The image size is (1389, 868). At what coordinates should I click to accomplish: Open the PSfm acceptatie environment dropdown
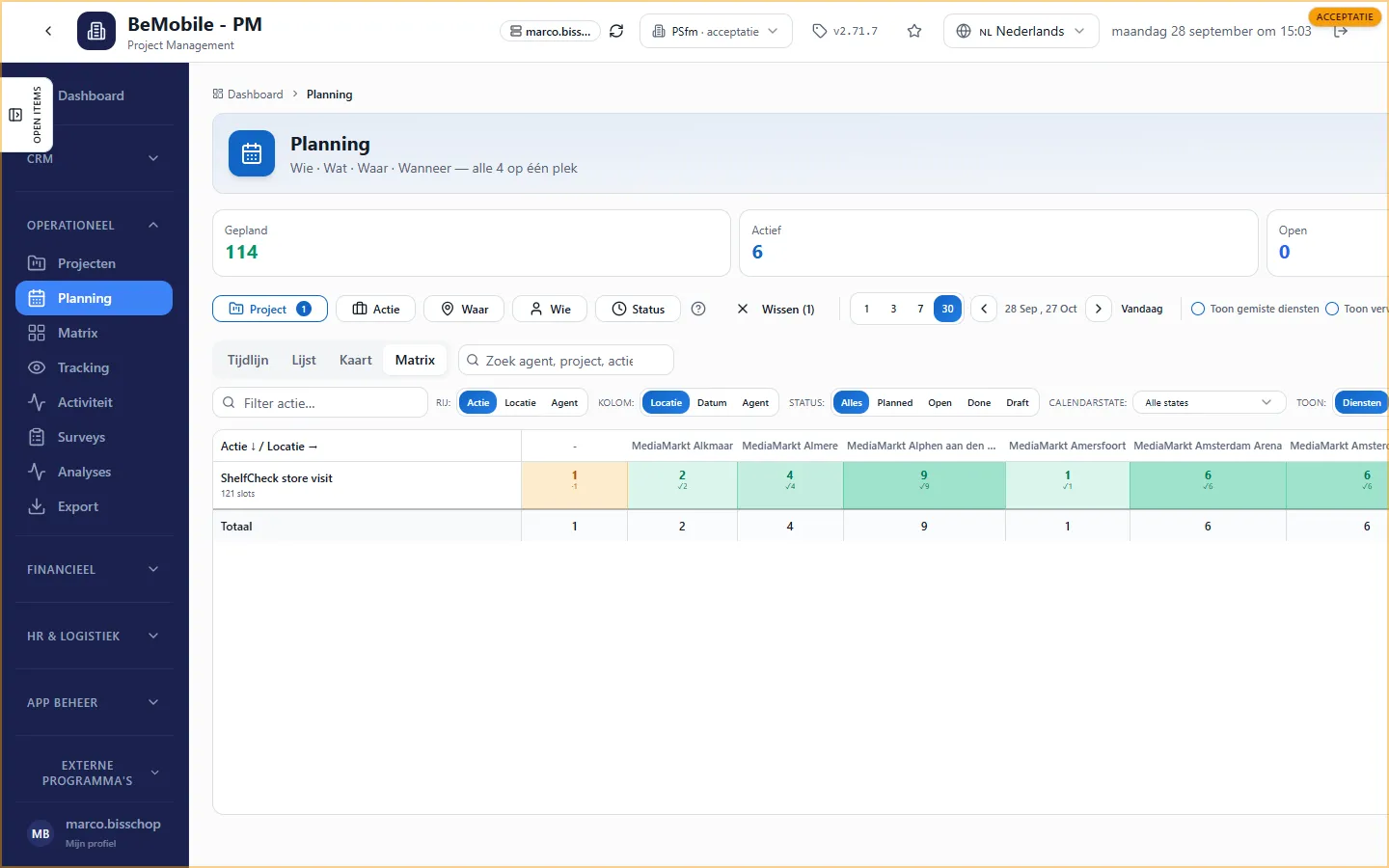[x=716, y=31]
